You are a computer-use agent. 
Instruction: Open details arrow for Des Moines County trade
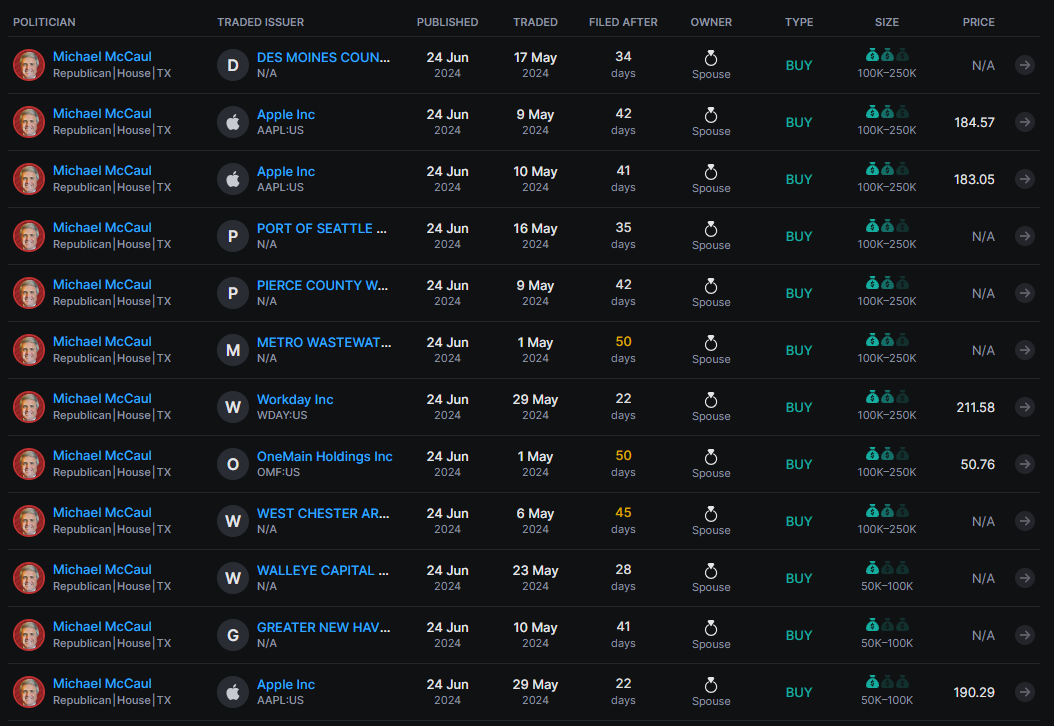coord(1024,65)
